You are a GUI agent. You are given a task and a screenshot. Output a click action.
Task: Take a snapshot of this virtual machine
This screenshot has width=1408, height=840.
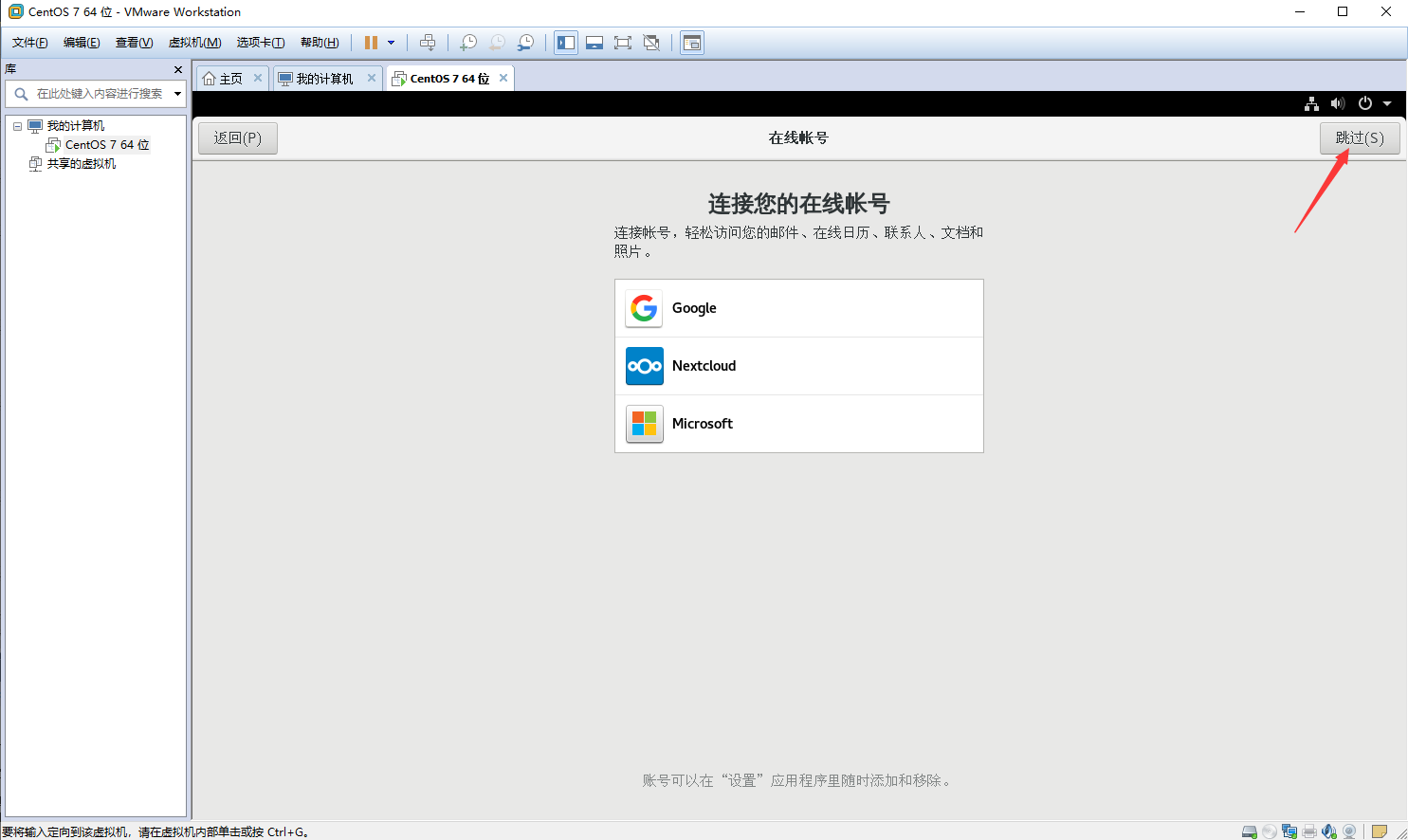click(x=468, y=43)
